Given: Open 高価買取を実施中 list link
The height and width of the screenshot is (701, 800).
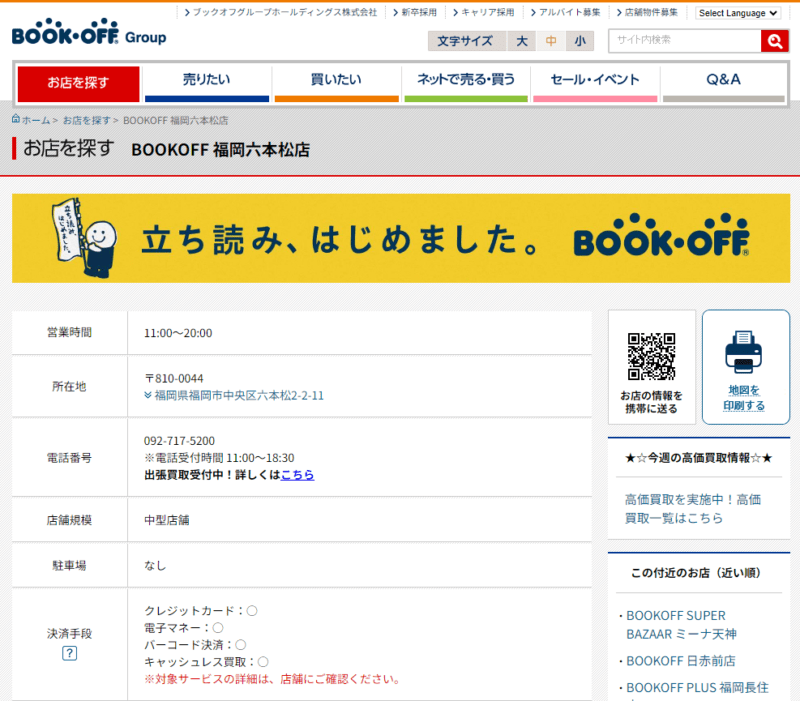Looking at the screenshot, I should [x=693, y=509].
